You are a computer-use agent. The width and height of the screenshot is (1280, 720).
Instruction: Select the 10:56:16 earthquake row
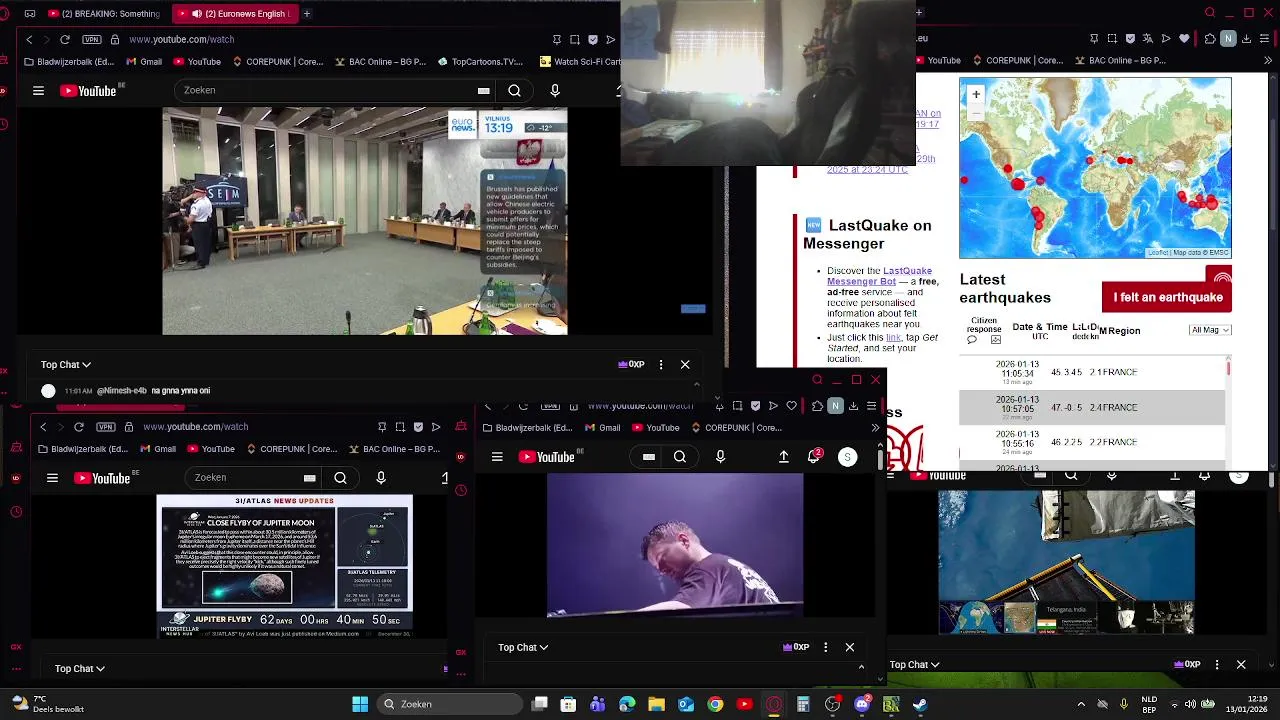click(1092, 442)
